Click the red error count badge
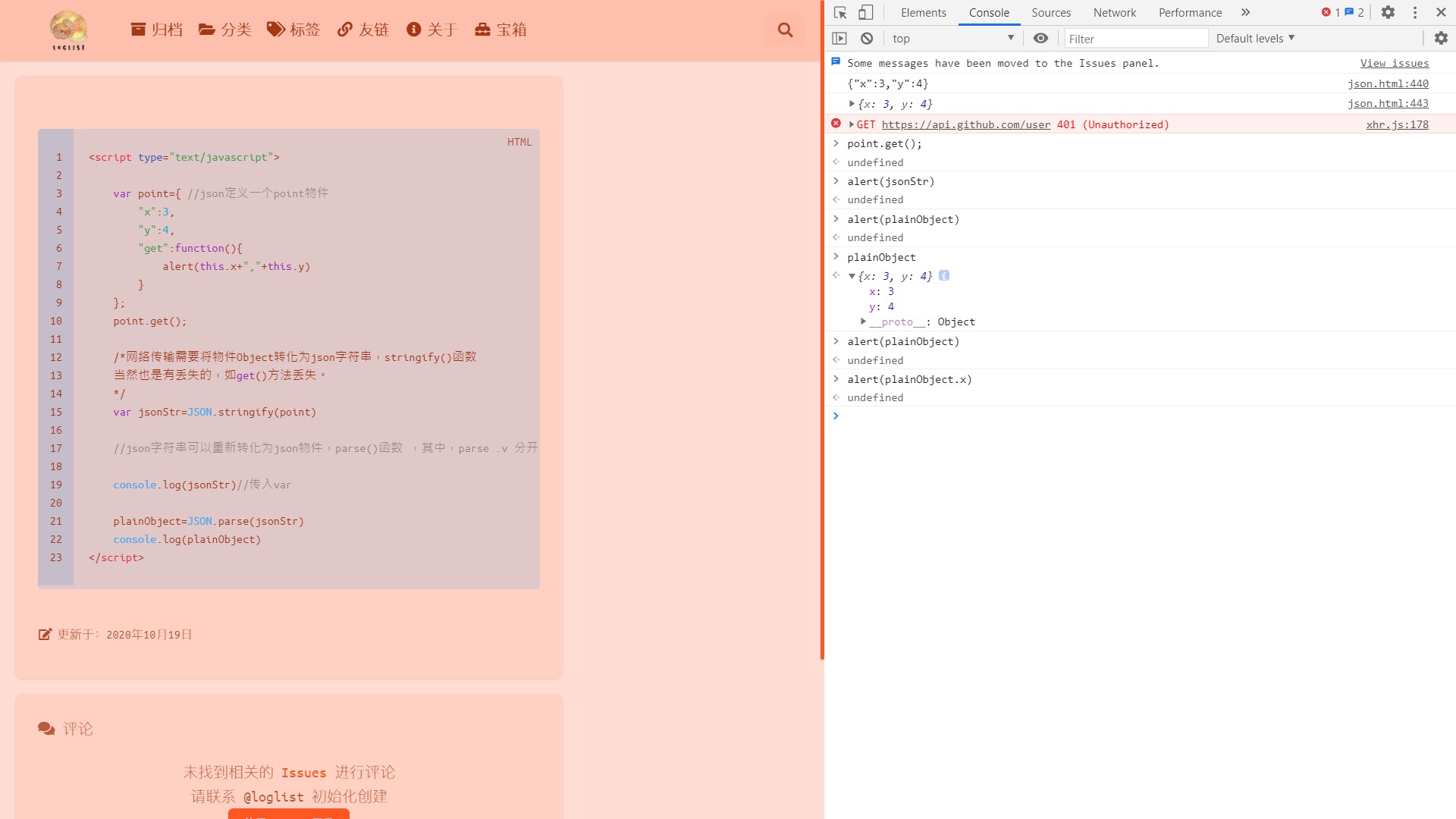The width and height of the screenshot is (1456, 819). point(1330,12)
